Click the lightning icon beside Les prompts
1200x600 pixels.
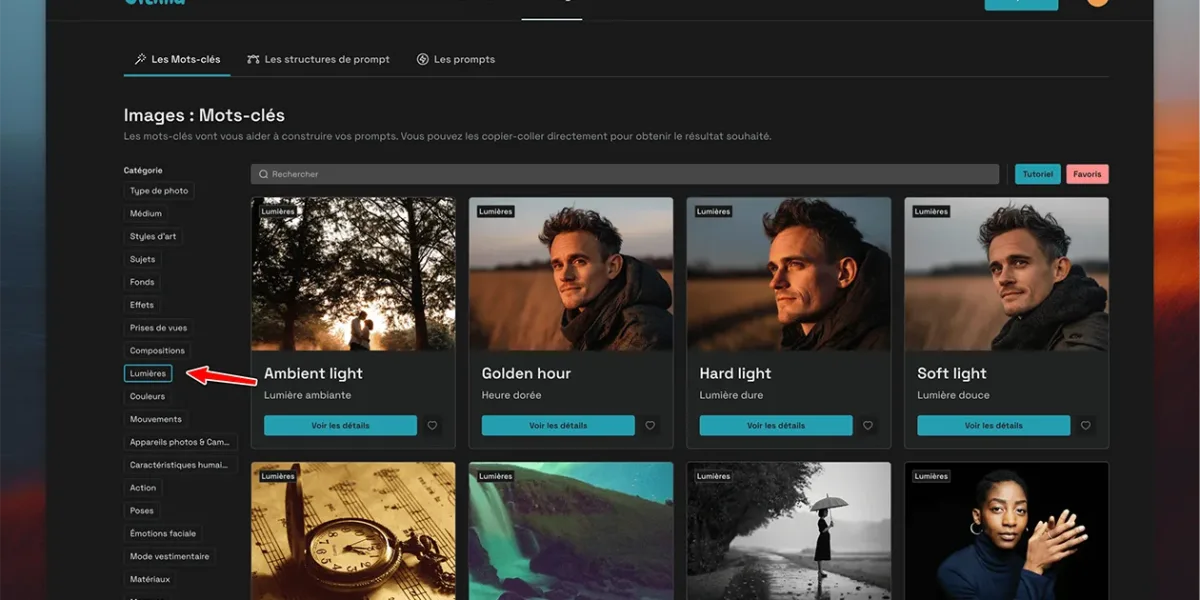[423, 59]
